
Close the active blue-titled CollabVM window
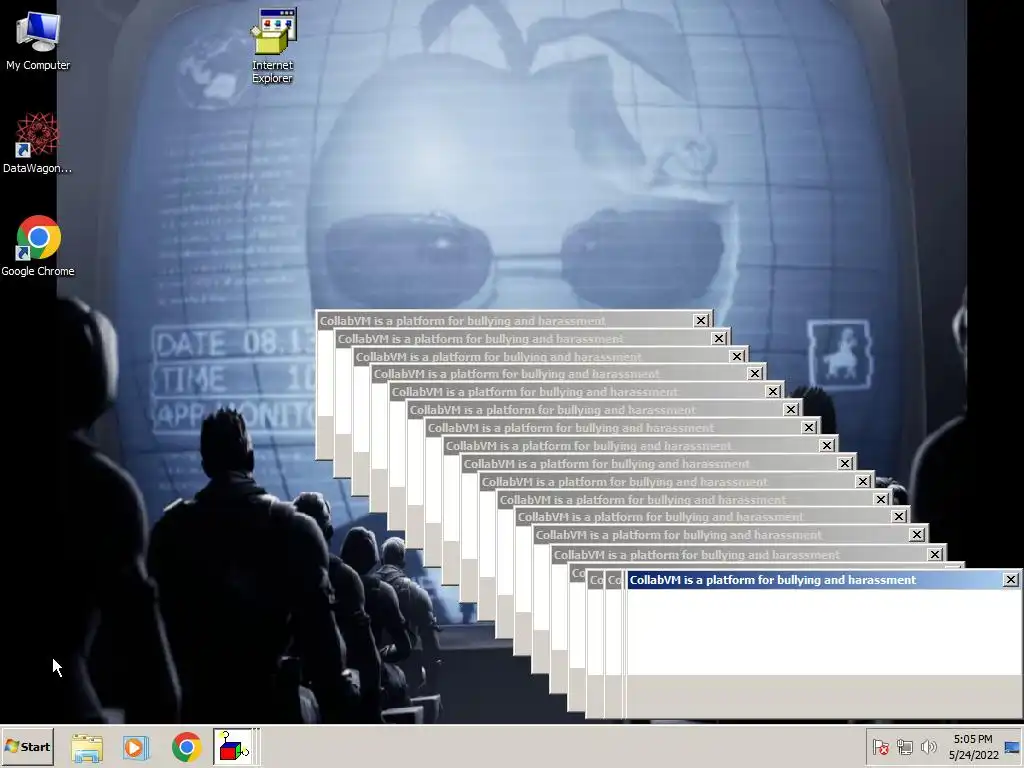[x=1010, y=579]
